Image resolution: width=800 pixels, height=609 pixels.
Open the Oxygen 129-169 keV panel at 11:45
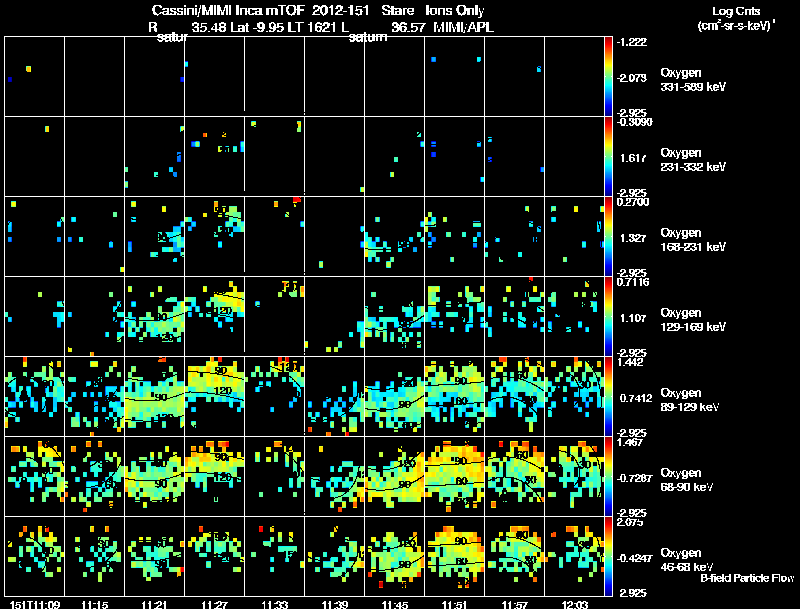point(395,316)
